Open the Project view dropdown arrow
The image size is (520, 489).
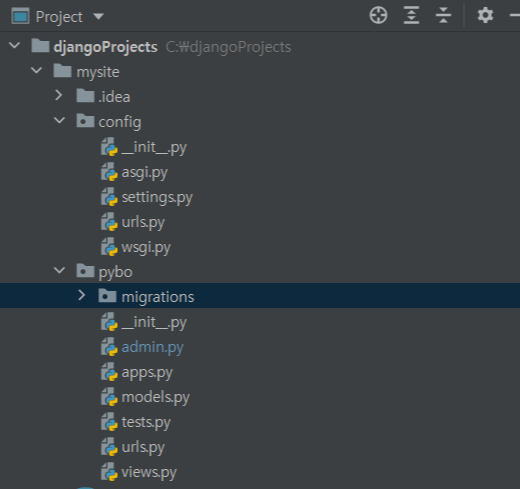tap(98, 16)
